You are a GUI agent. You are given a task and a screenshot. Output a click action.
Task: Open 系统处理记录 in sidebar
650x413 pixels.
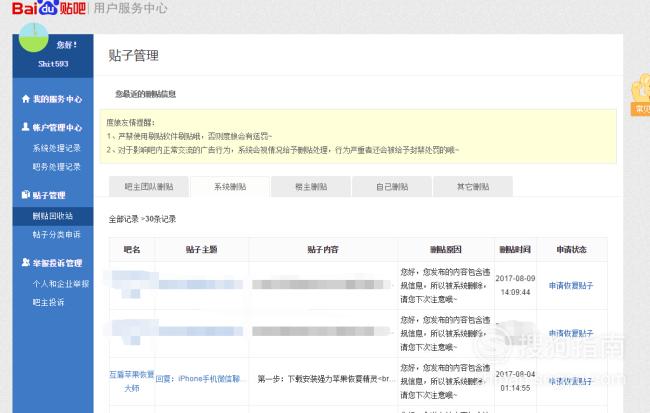pos(56,148)
